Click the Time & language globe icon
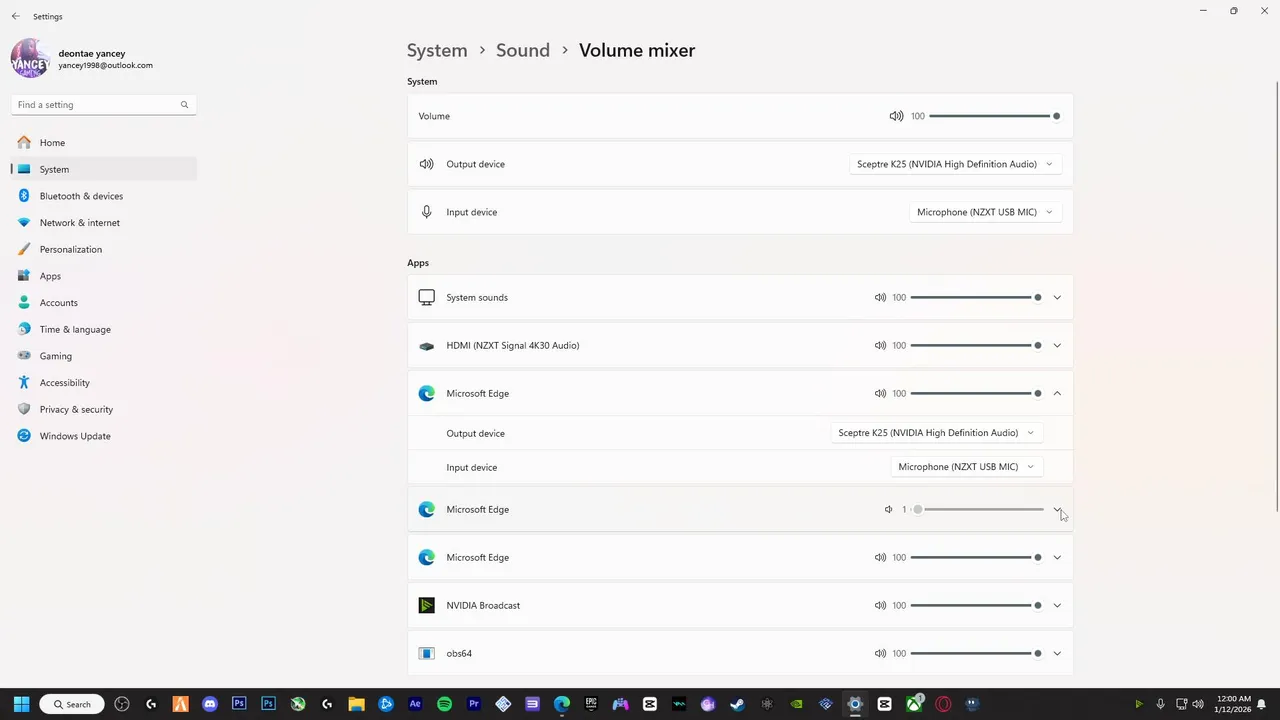 (x=24, y=329)
